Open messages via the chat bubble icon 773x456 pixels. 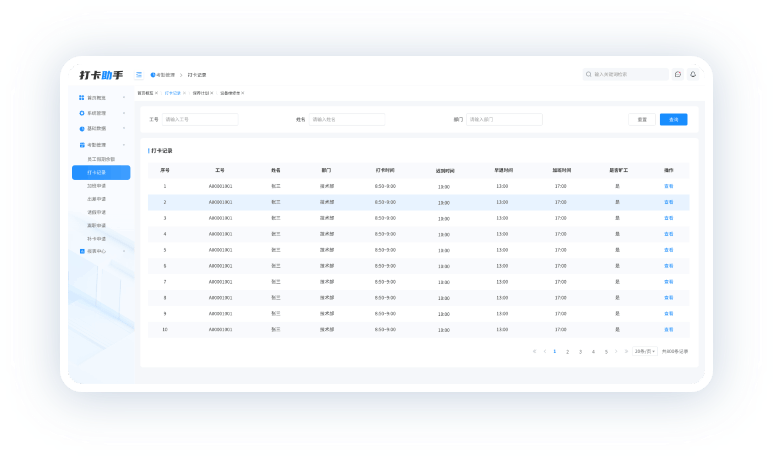[678, 74]
